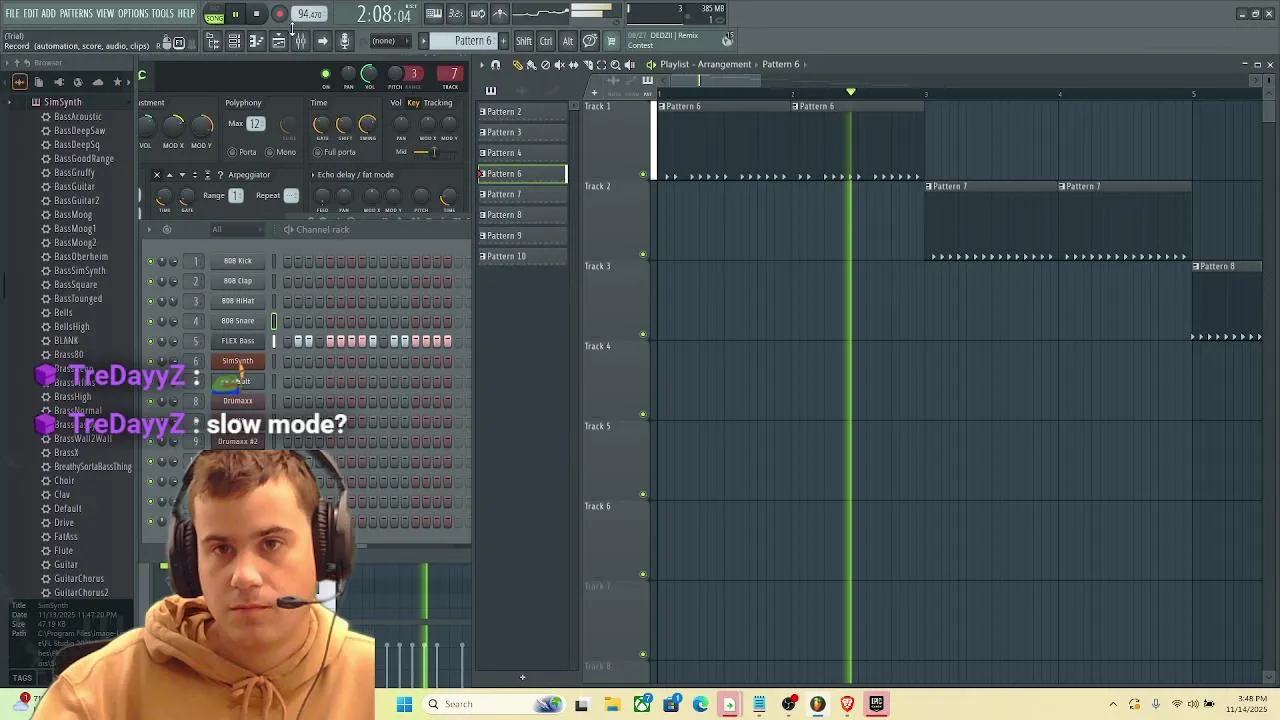1280x720 pixels.
Task: Open the FILE menu
Action: (13, 13)
